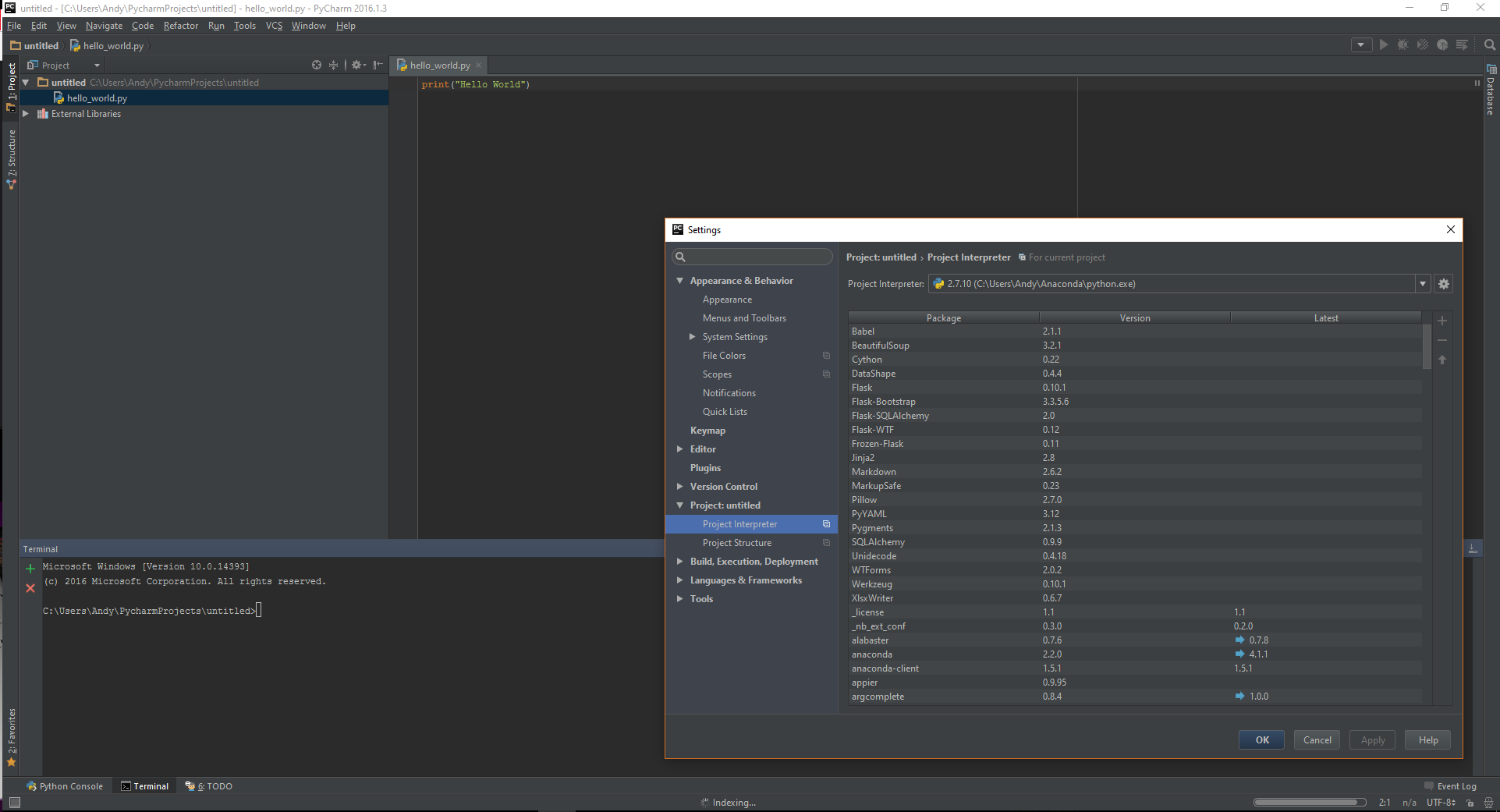Switch to the TODO tool tab
Screen dimensions: 1500x812
(209, 786)
